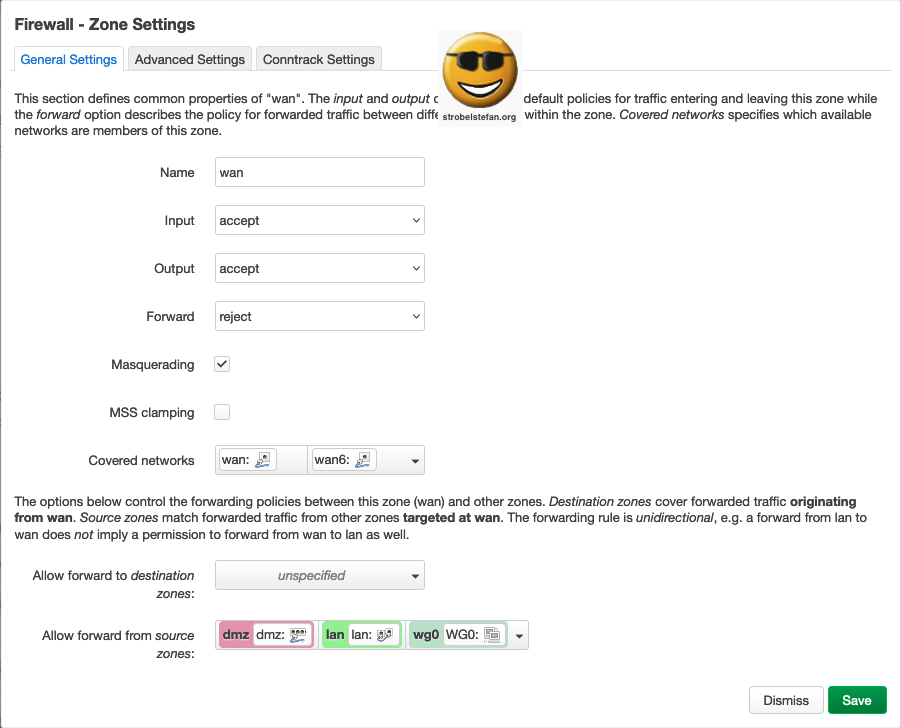This screenshot has height=728, width=900.
Task: Select the General Settings tab
Action: pyautogui.click(x=69, y=59)
